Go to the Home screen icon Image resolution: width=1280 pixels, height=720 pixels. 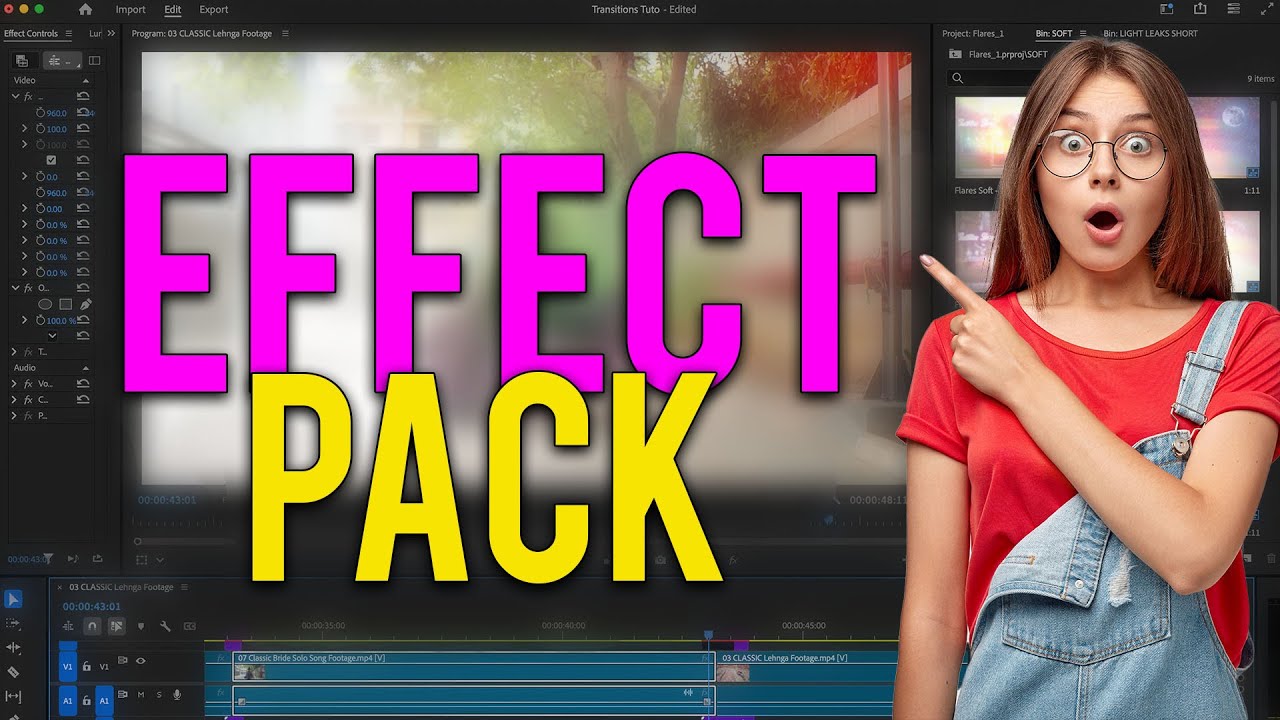pos(85,9)
